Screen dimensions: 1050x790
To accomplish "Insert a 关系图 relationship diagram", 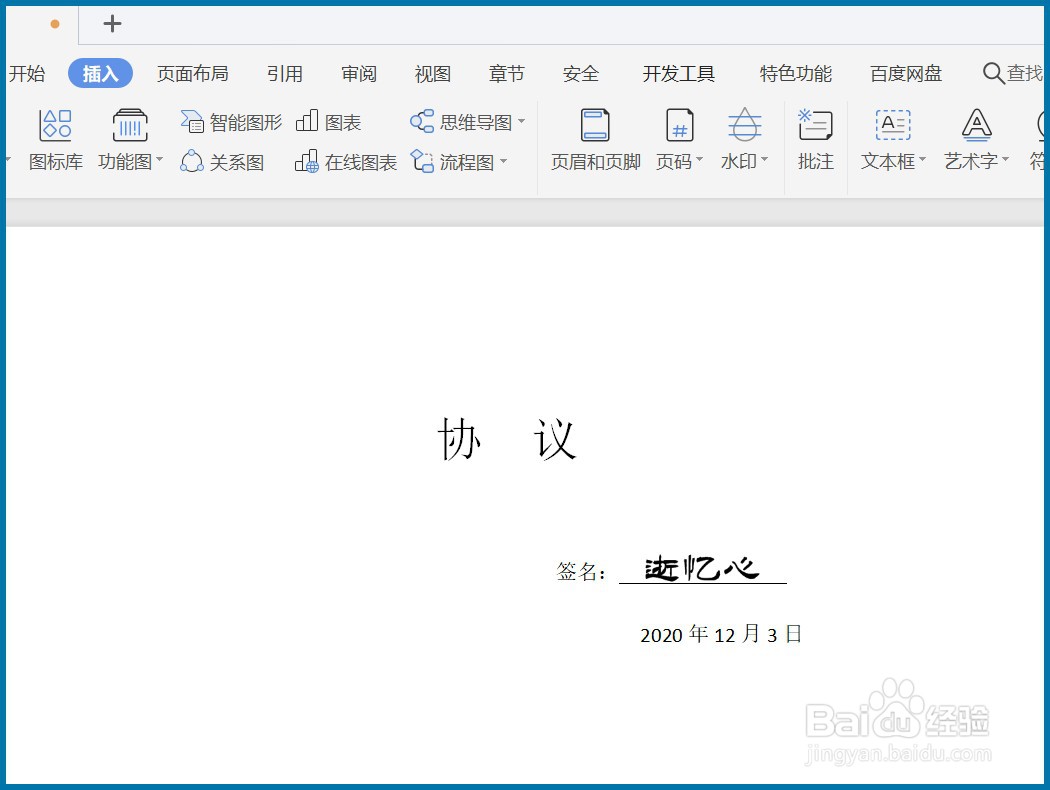I will click(x=222, y=162).
